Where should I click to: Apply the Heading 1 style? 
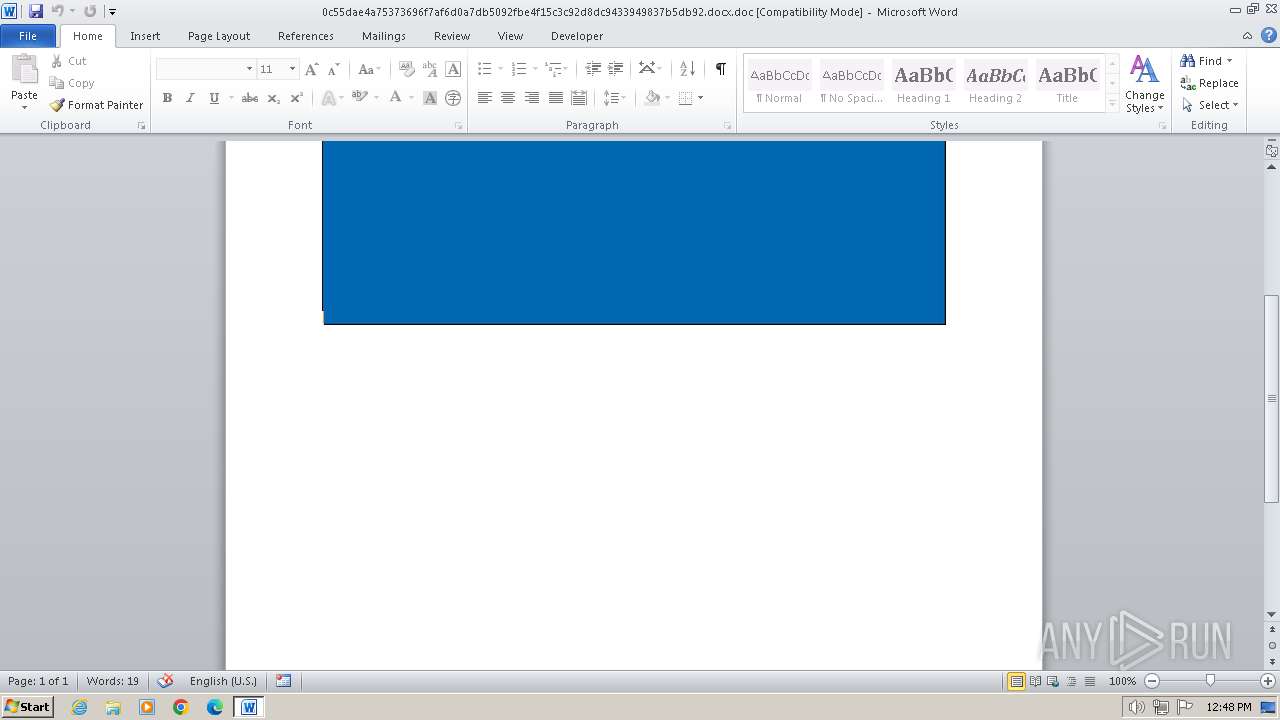tap(923, 83)
